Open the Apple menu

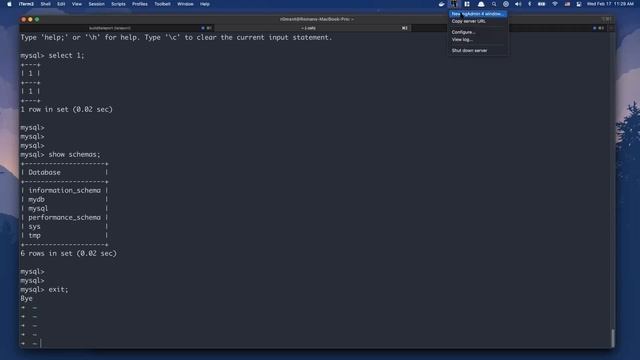[x=9, y=4]
